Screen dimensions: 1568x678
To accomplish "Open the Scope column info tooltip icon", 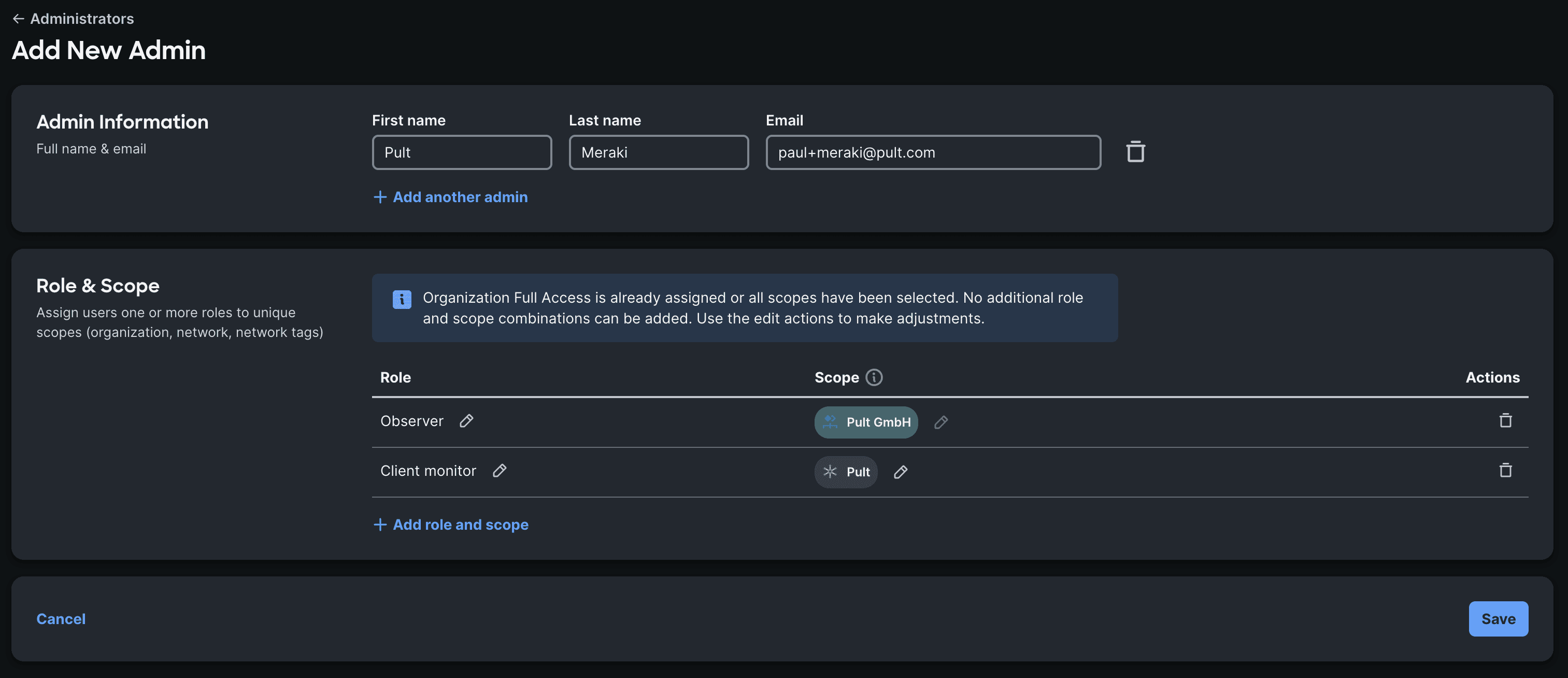I will [874, 378].
